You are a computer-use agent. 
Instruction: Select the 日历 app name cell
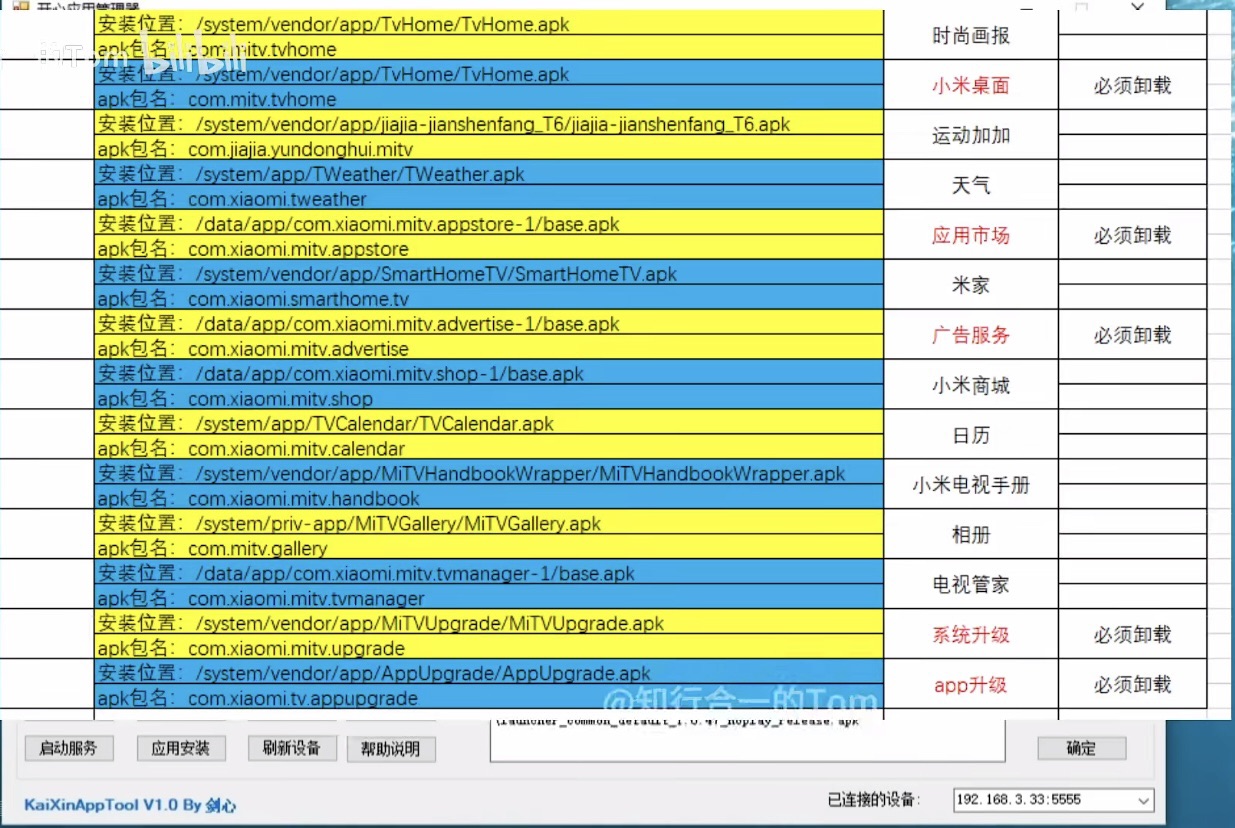pos(971,435)
